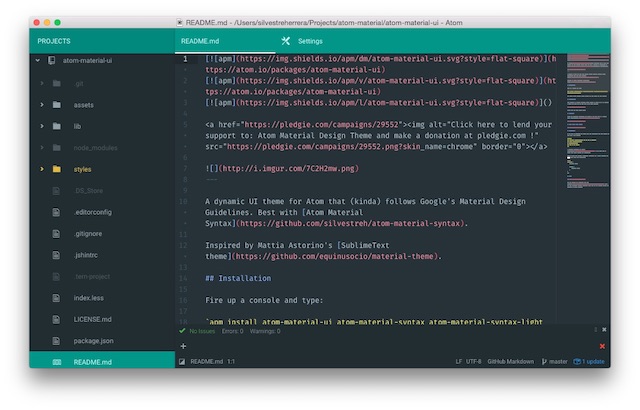Click the imgur image URL on line 7
This screenshot has width=640, height=410.
[289, 168]
